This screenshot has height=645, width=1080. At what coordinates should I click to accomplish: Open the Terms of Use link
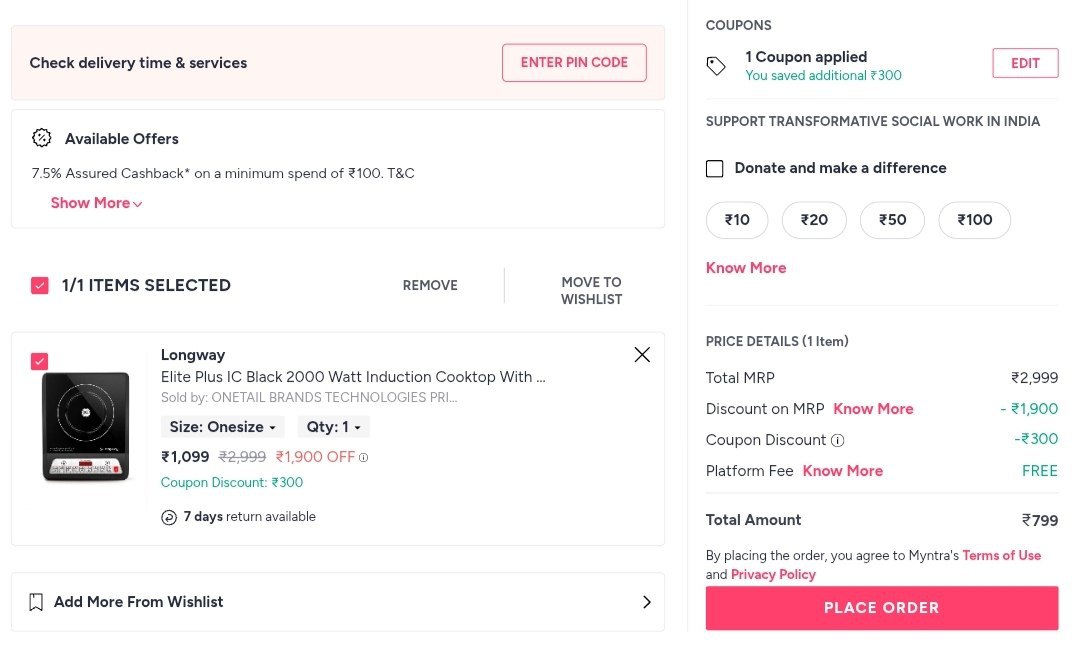[1001, 555]
